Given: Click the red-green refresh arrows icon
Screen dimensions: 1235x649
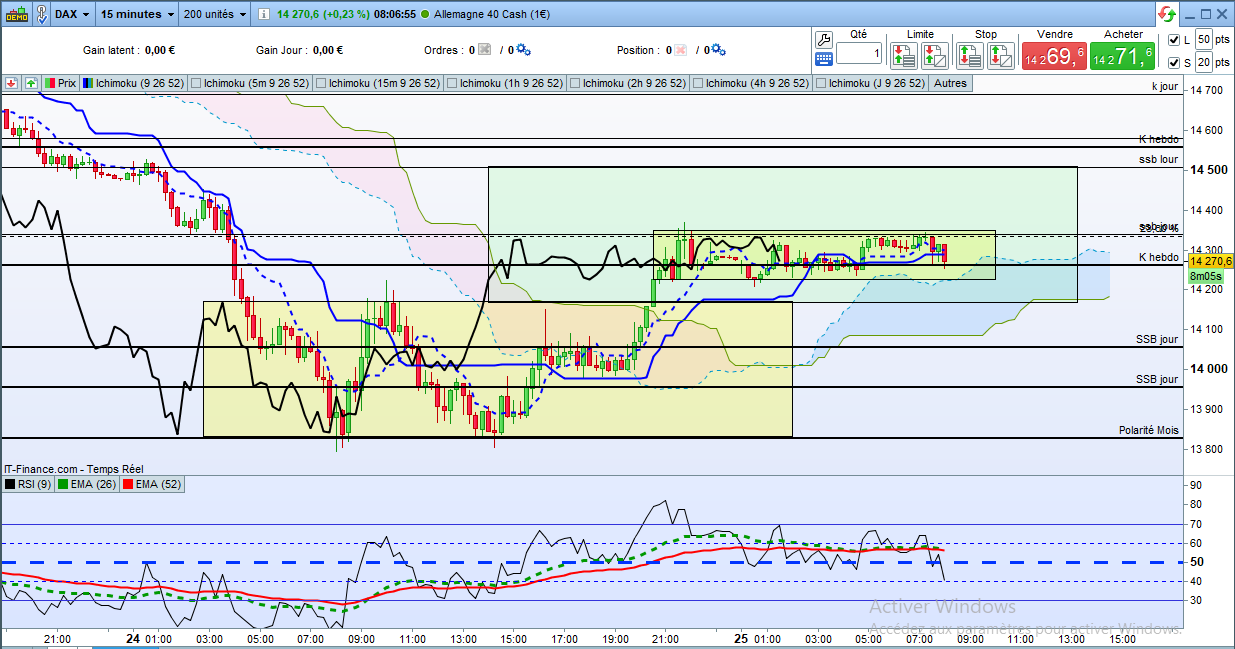Looking at the screenshot, I should (1167, 14).
